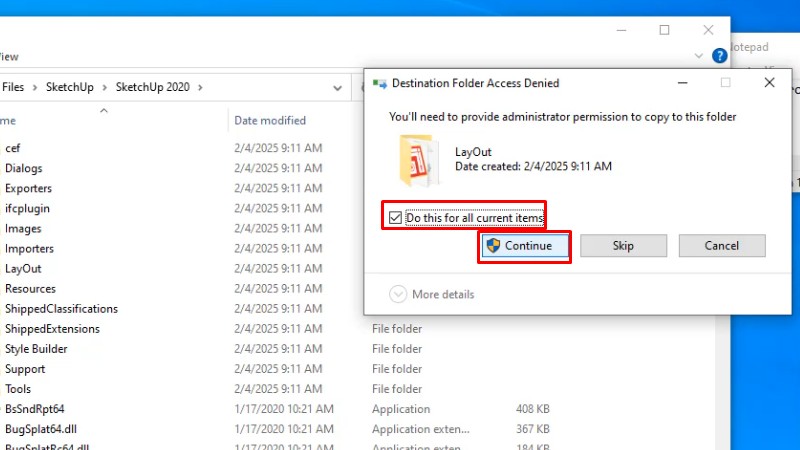
Task: Select the Exporters folder in the list
Action: click(28, 188)
